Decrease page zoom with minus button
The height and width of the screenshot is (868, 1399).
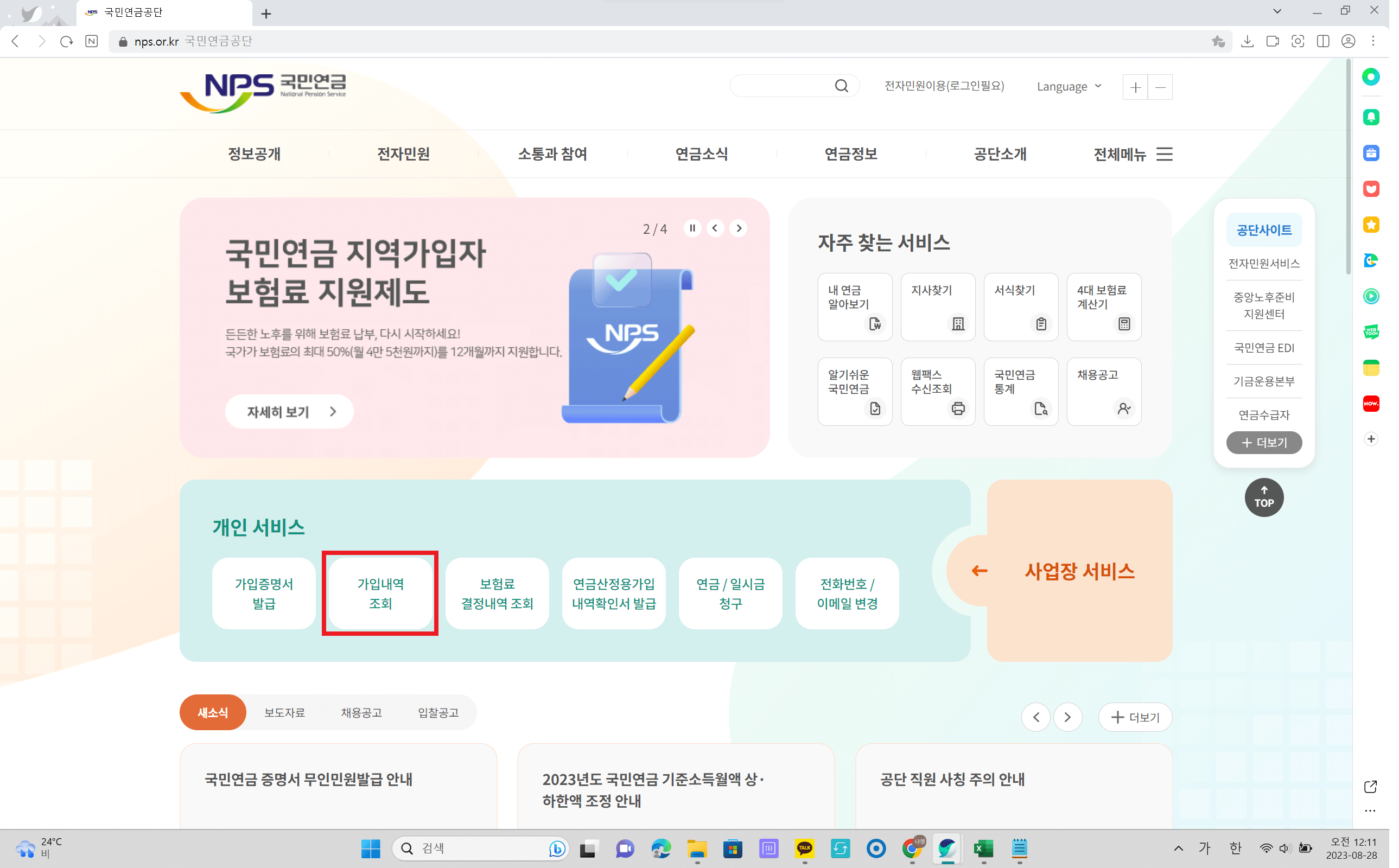pyautogui.click(x=1160, y=87)
